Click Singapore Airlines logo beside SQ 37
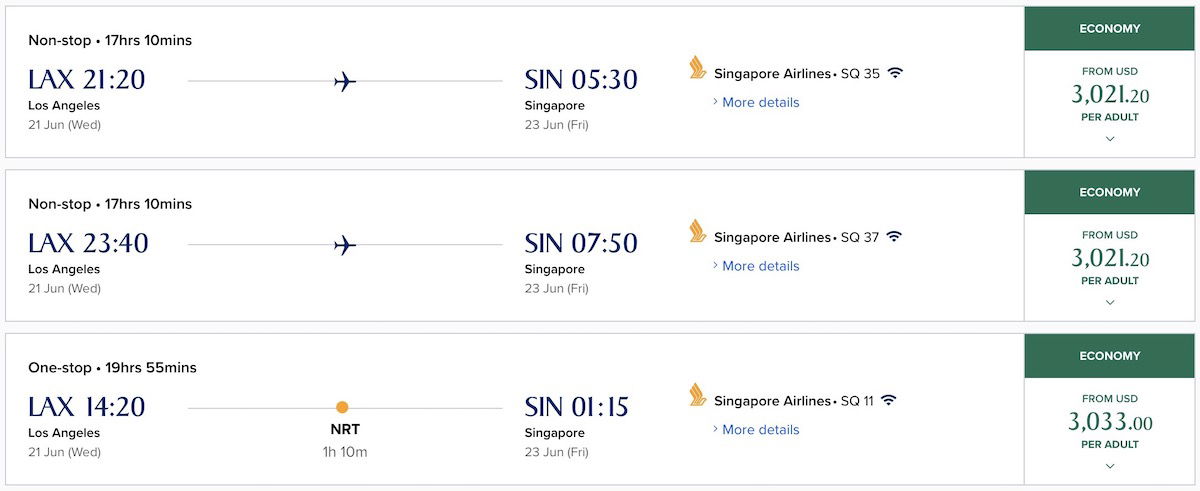This screenshot has width=1200, height=491. point(698,232)
